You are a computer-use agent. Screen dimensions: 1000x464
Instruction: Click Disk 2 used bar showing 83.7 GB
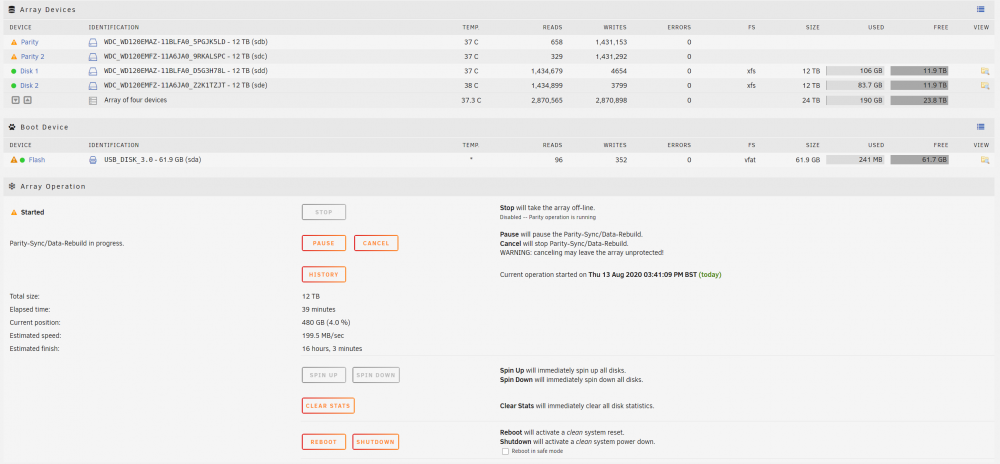tap(855, 85)
